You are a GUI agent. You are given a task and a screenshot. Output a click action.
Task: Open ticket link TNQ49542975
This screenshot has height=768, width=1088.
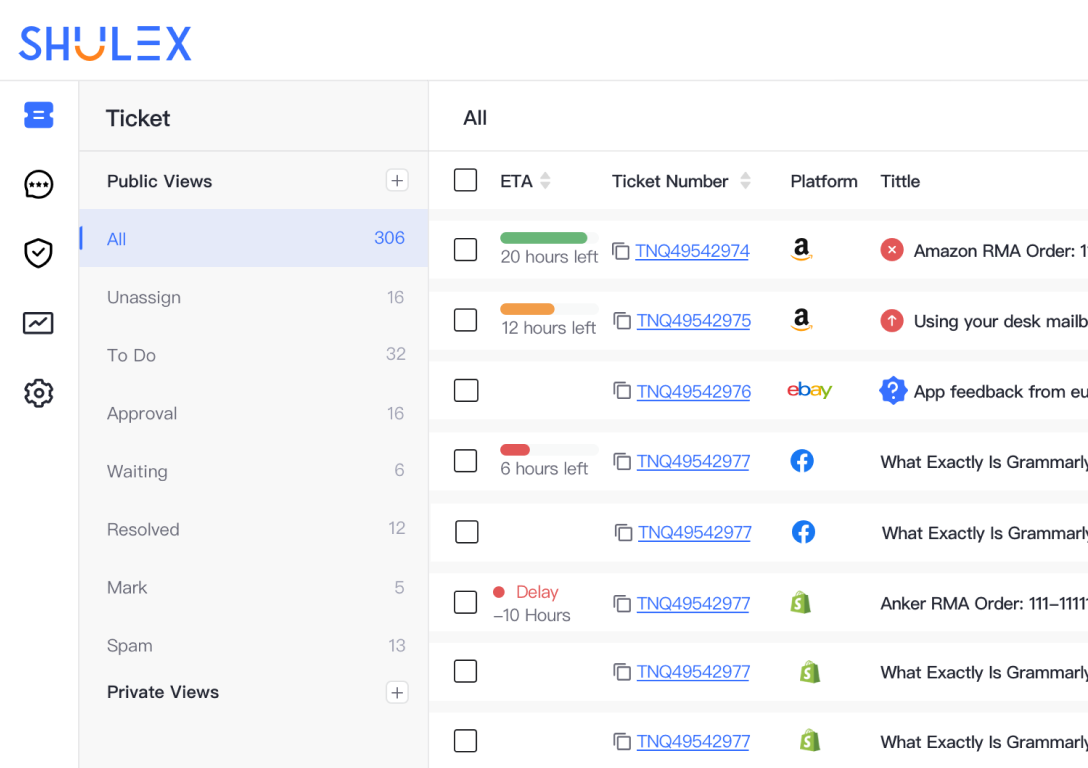[693, 321]
